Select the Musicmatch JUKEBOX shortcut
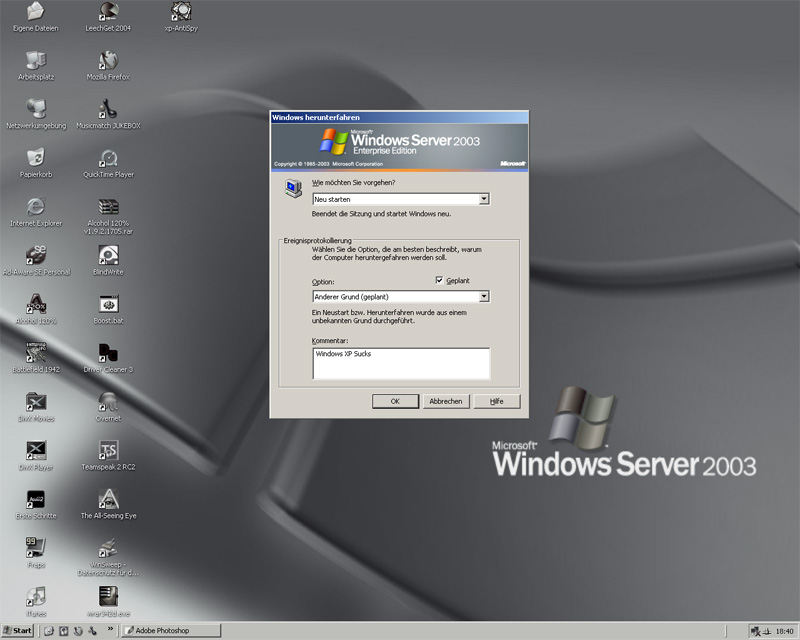 (108, 115)
